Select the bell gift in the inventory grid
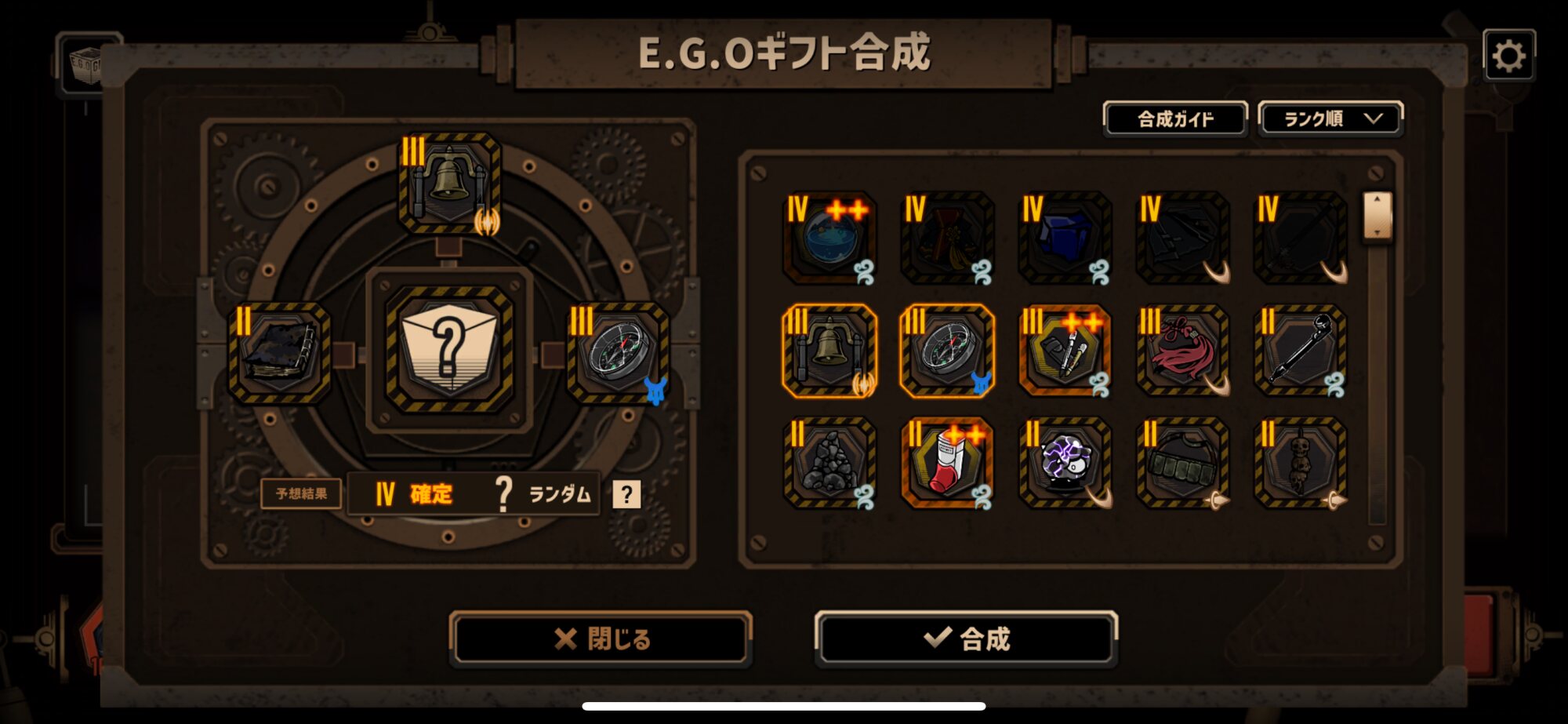Image resolution: width=1568 pixels, height=724 pixels. (829, 351)
